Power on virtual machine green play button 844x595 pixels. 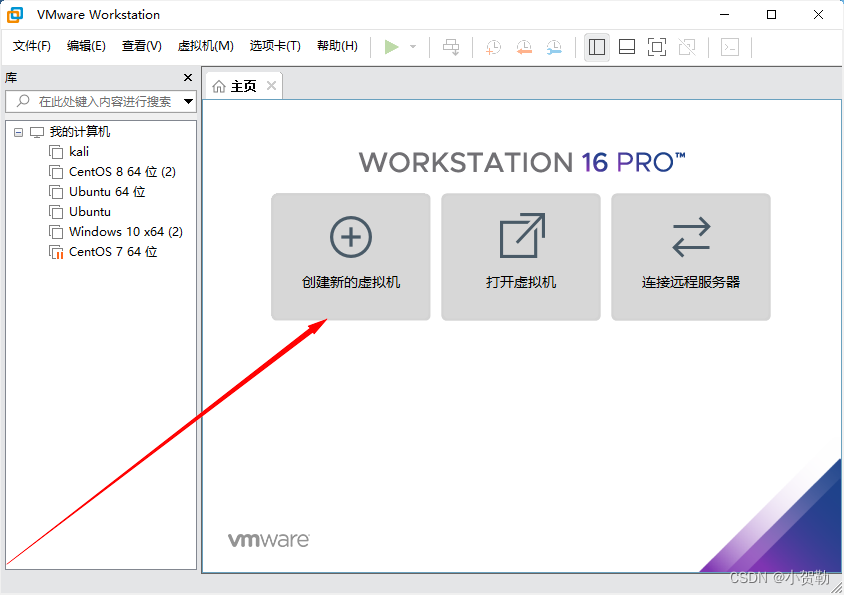pyautogui.click(x=391, y=47)
